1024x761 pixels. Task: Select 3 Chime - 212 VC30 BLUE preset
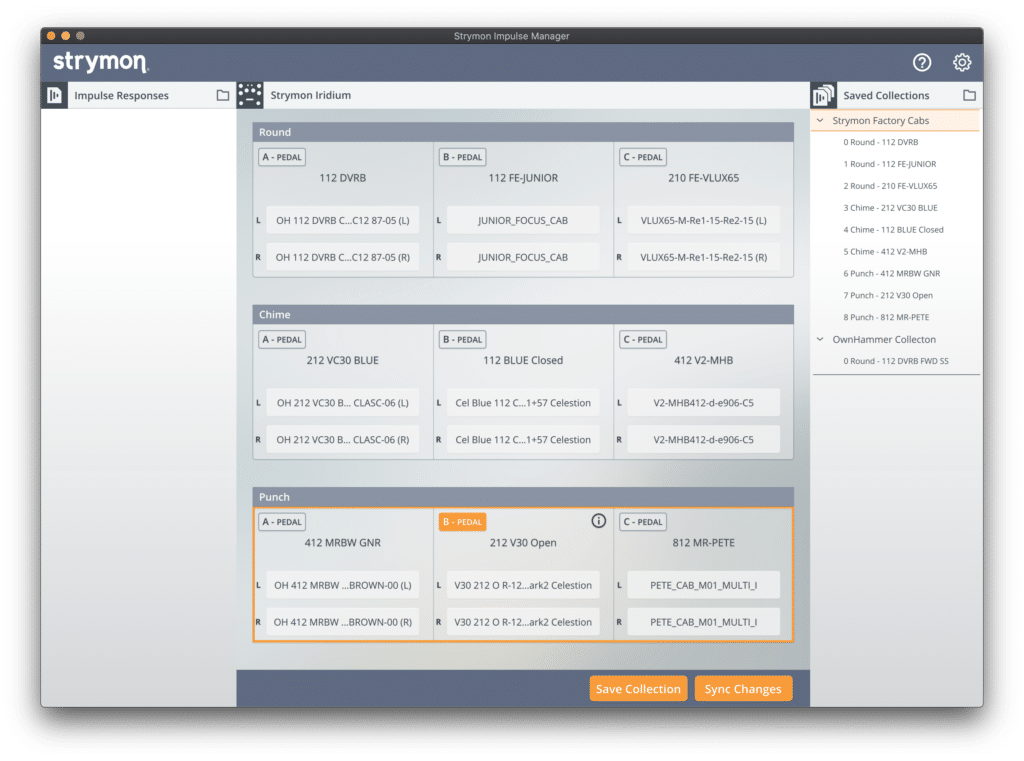tap(890, 208)
